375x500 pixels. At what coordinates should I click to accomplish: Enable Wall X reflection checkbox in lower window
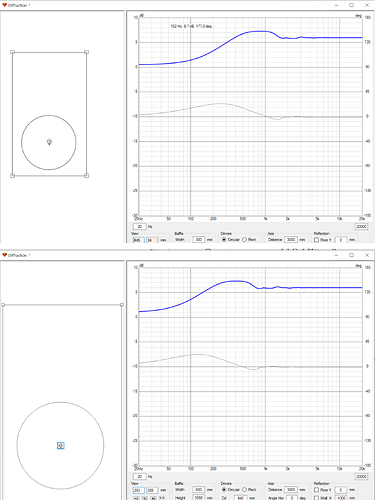[316, 497]
